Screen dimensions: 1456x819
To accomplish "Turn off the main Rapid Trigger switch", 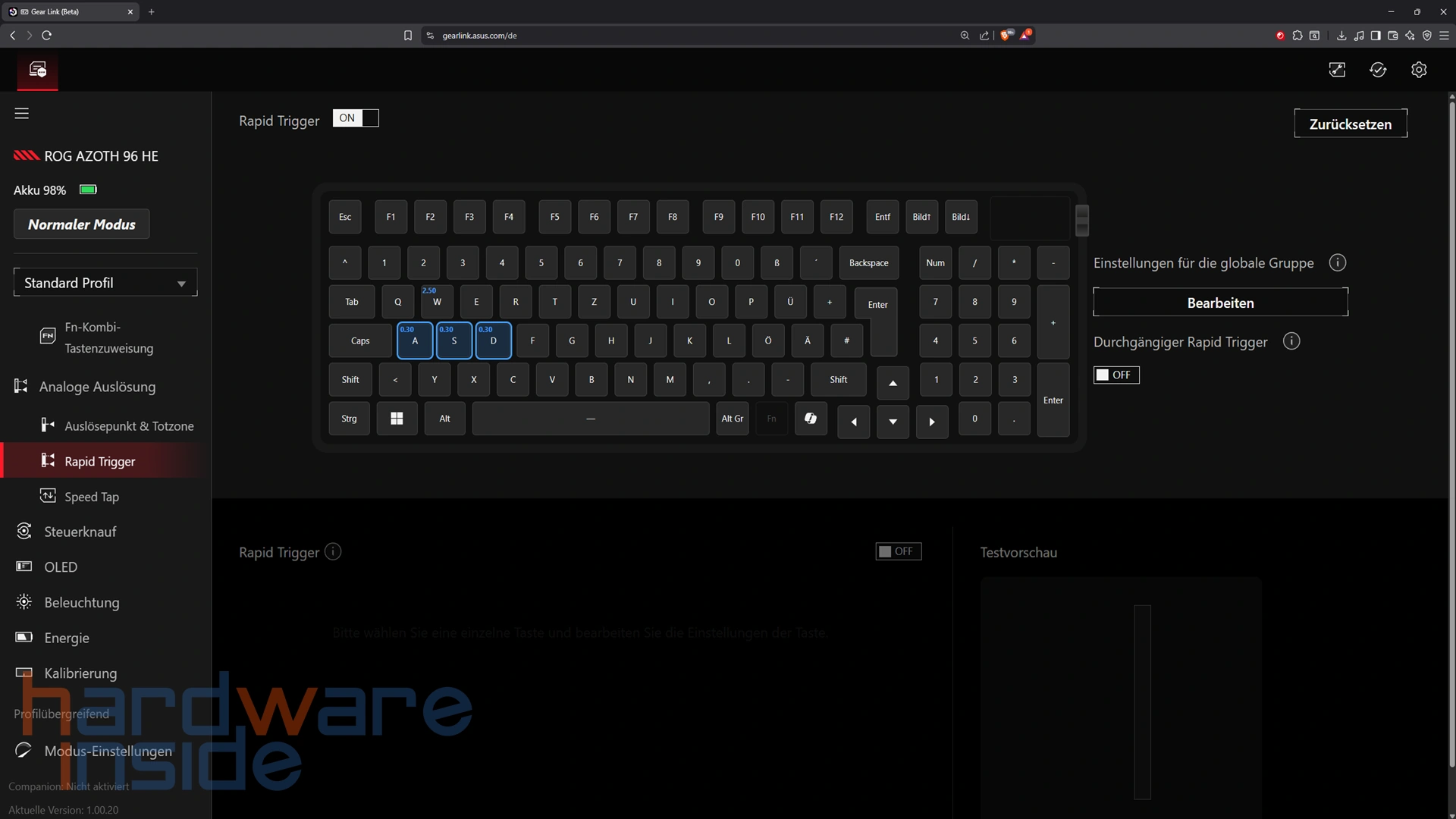I will pos(356,118).
